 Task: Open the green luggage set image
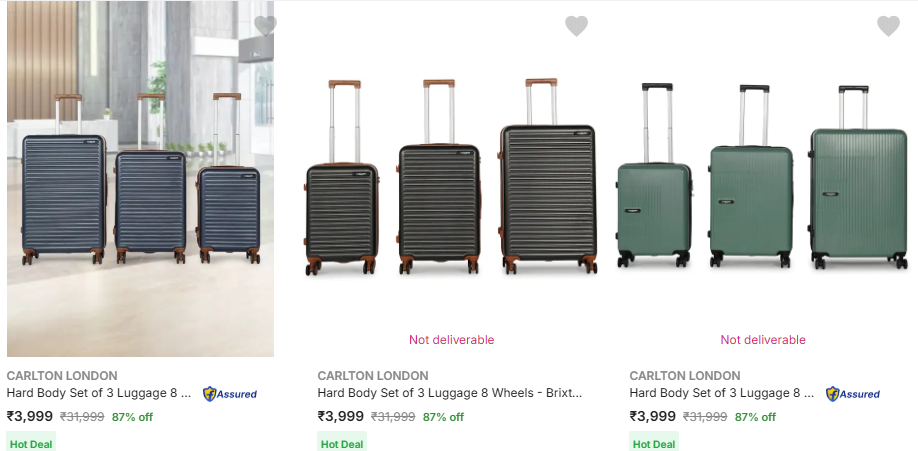point(763,180)
